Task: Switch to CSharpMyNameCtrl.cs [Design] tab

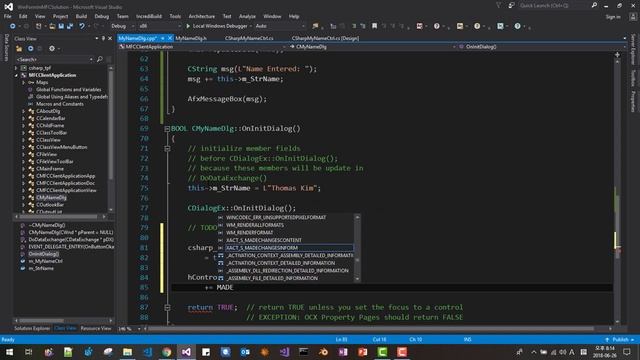Action: (x=325, y=38)
